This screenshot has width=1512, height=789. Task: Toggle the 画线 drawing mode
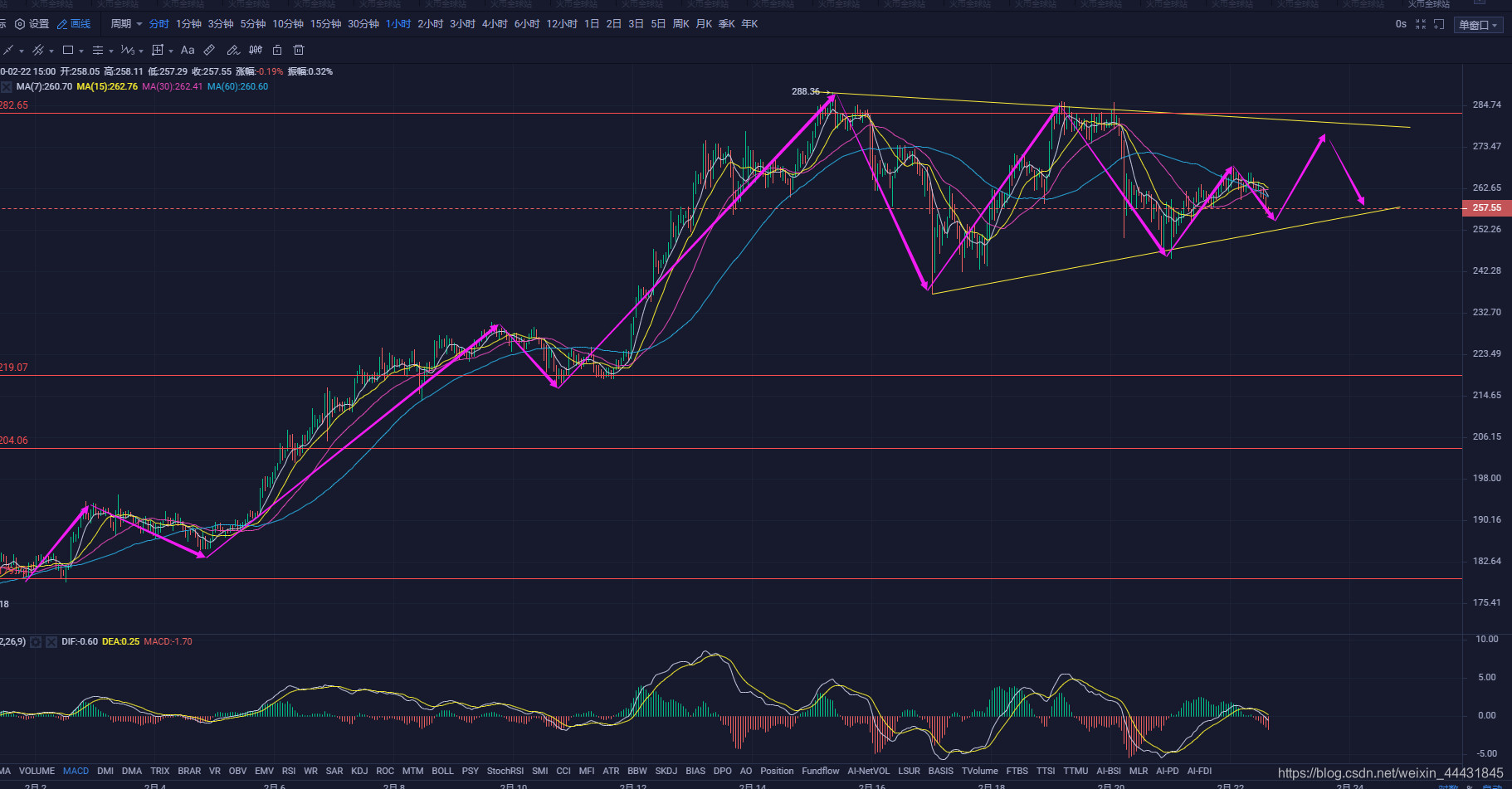(x=74, y=24)
